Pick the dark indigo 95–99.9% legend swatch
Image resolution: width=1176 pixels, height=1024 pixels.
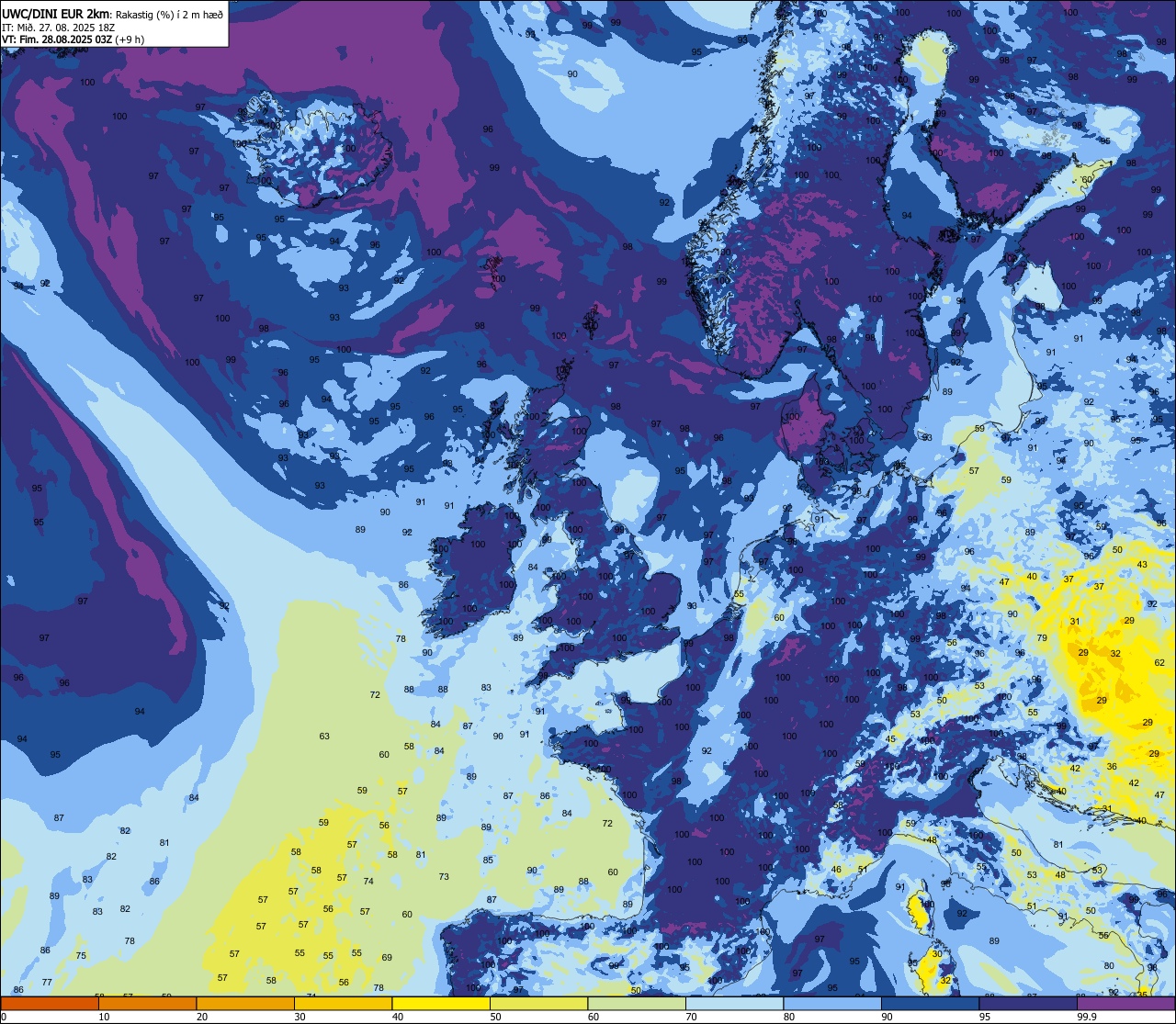click(x=1028, y=1004)
